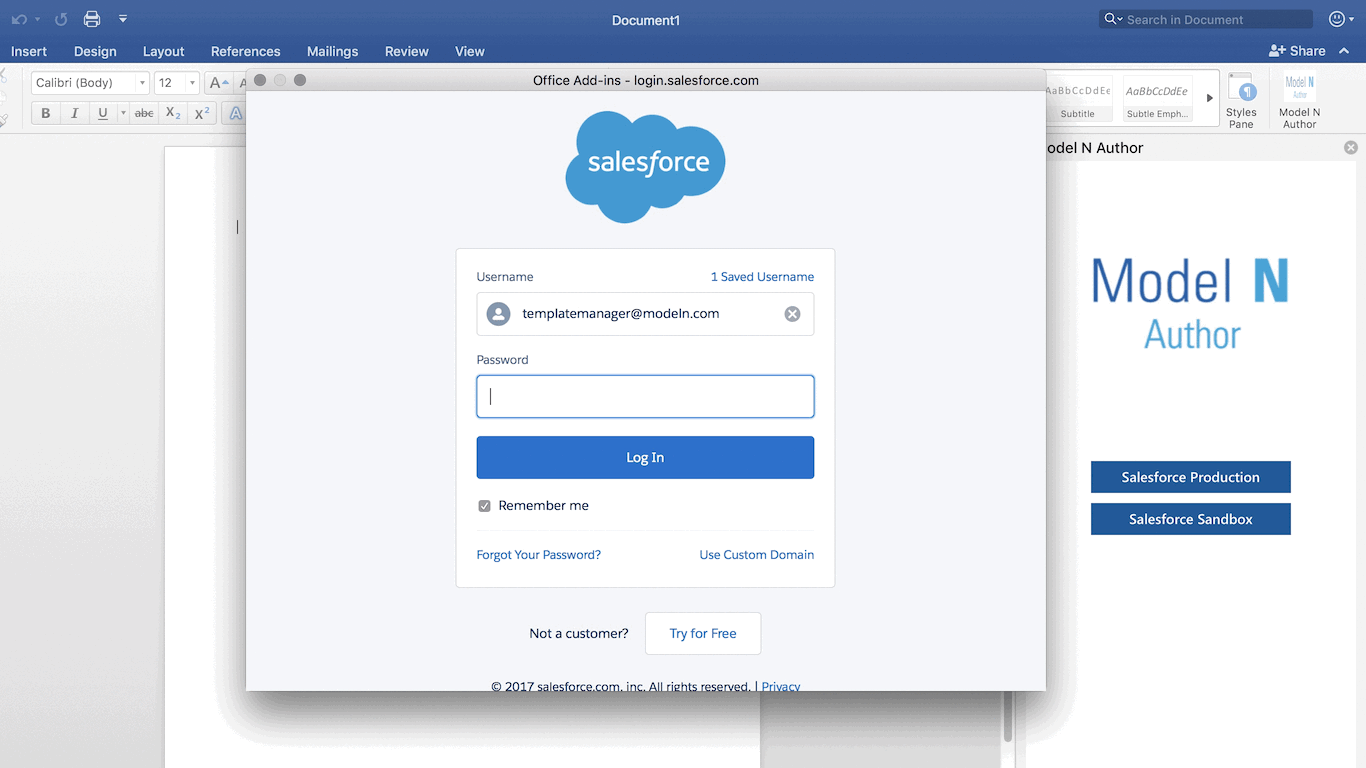Toggle the Remember me checkbox
Viewport: 1366px width, 768px height.
(484, 506)
